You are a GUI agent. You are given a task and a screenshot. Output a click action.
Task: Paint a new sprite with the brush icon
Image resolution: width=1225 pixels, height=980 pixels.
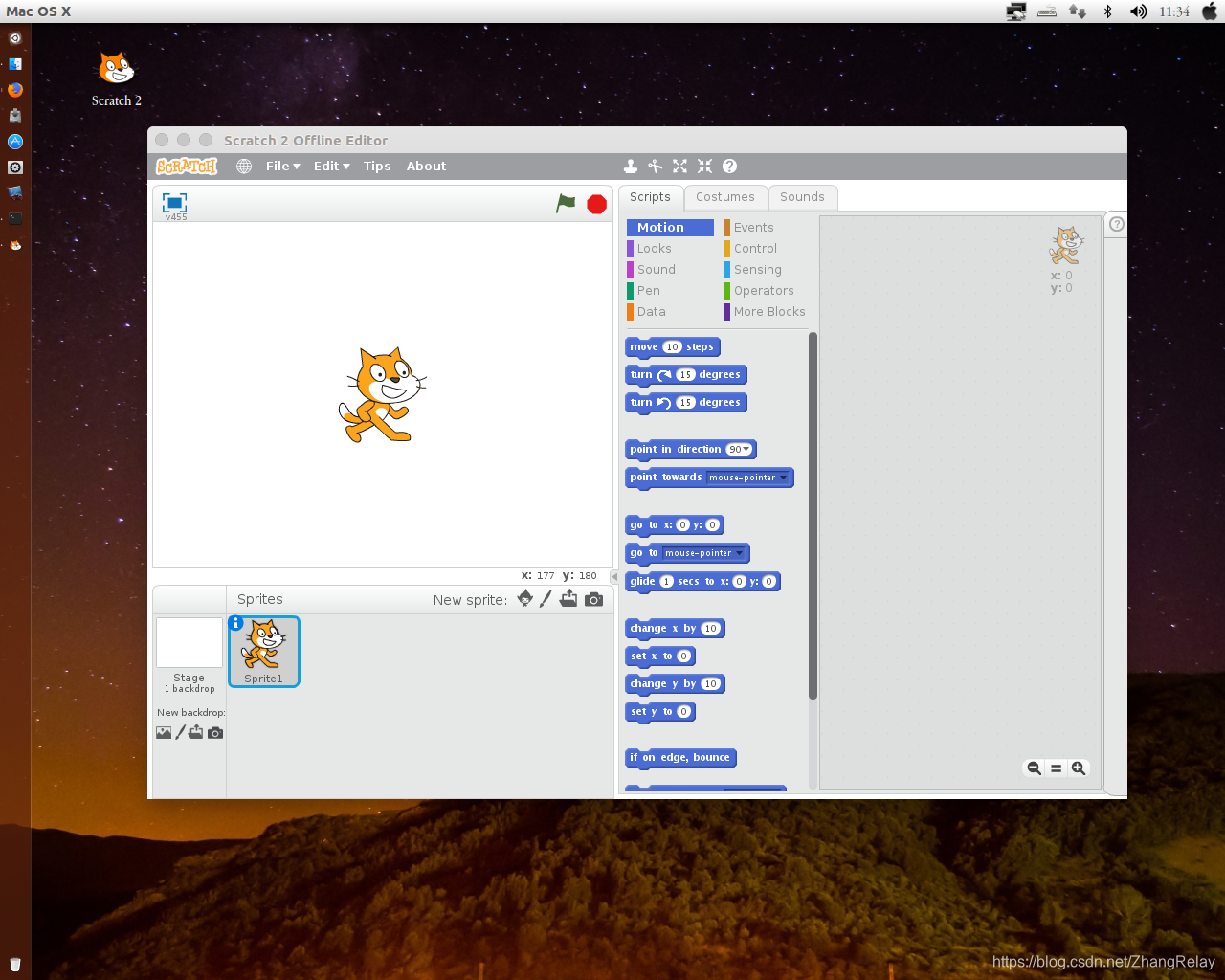[x=546, y=598]
